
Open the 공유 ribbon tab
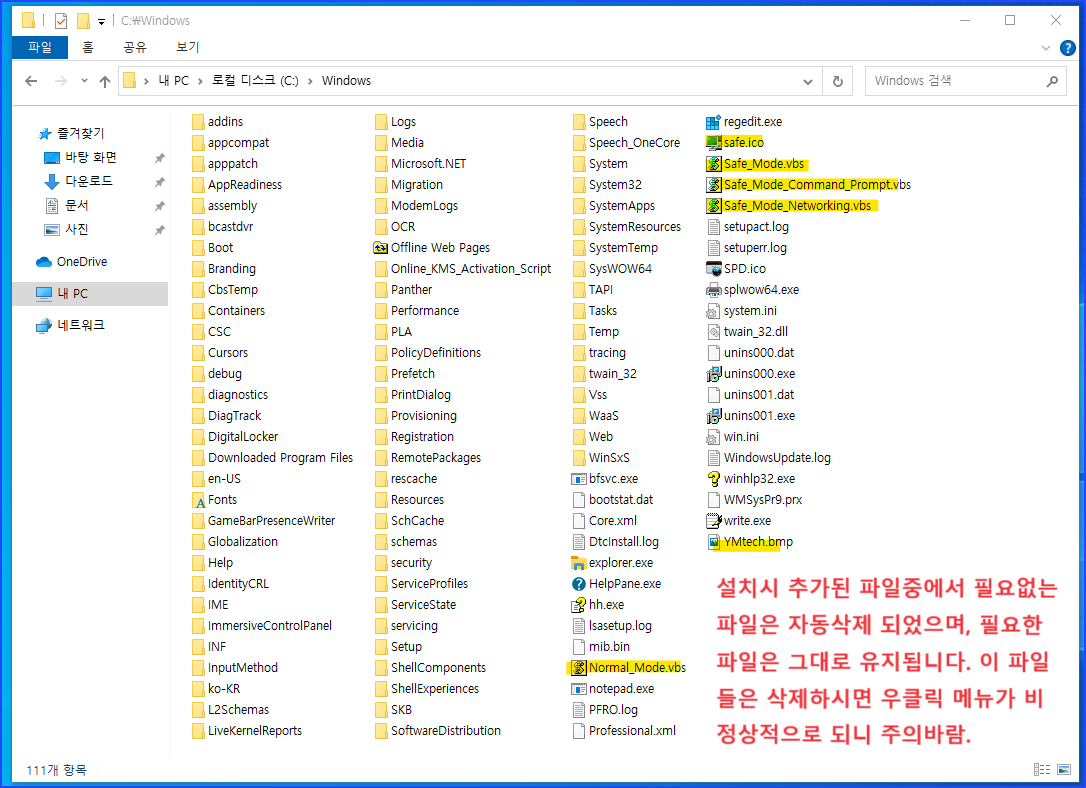[135, 47]
